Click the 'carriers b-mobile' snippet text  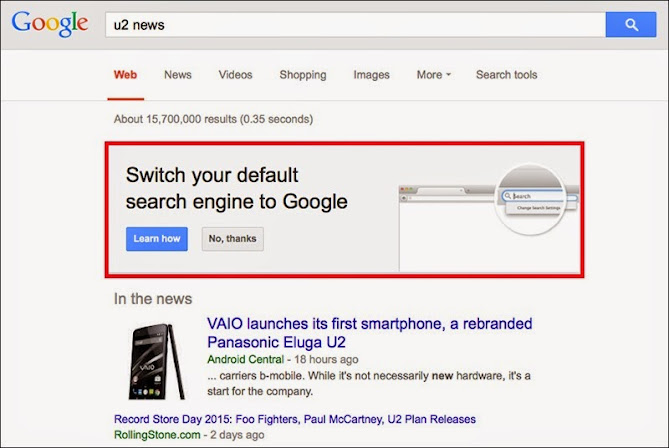(x=369, y=383)
